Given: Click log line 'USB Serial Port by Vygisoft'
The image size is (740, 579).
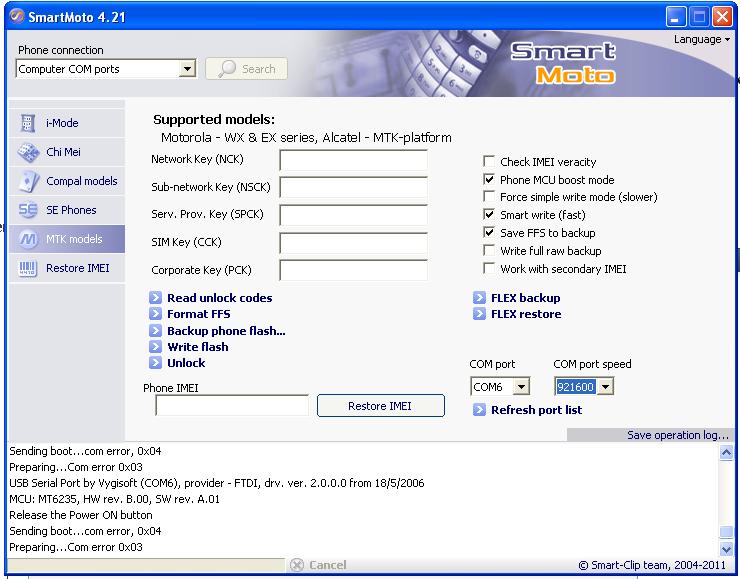Looking at the screenshot, I should (217, 483).
